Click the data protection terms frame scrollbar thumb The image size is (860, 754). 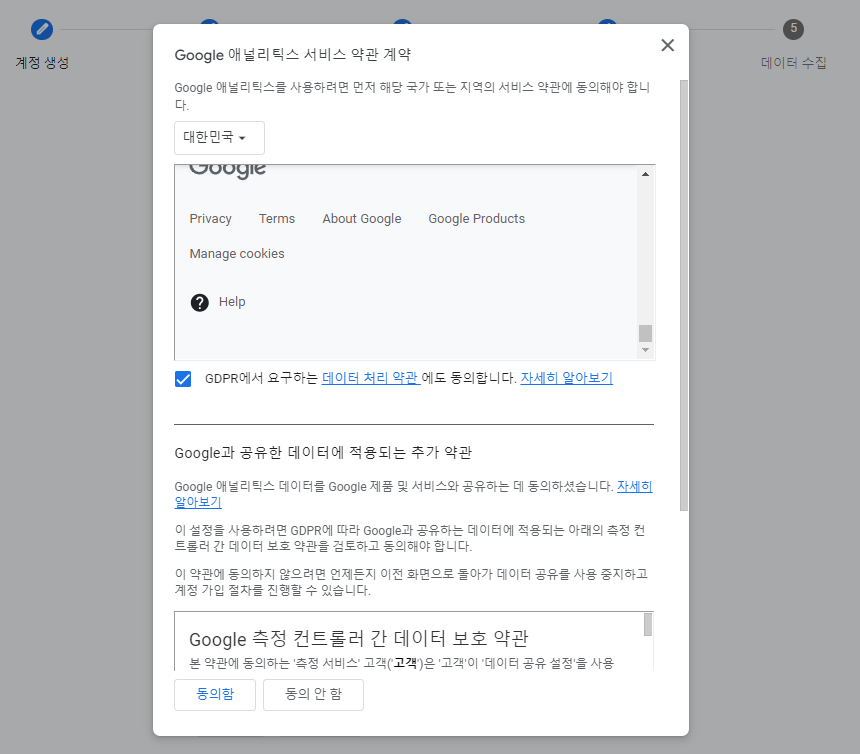648,625
